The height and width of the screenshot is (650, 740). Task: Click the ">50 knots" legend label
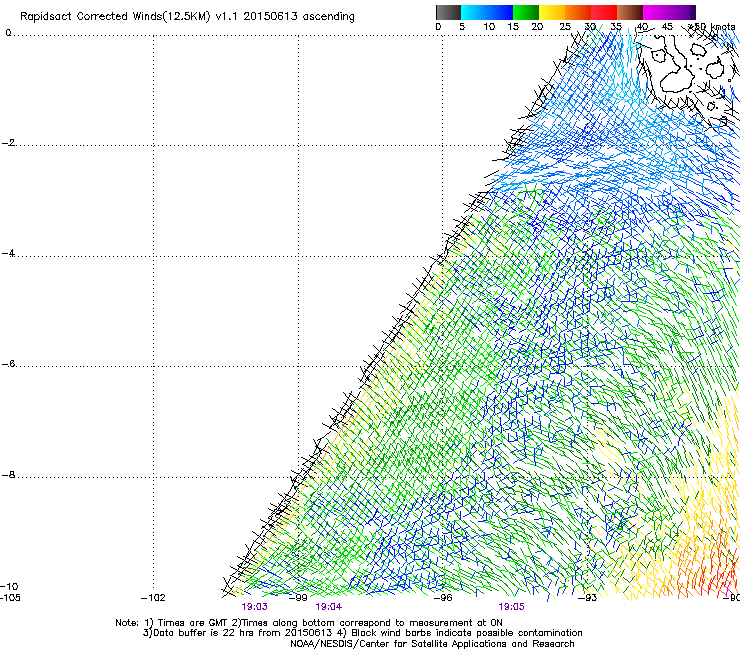pyautogui.click(x=712, y=27)
